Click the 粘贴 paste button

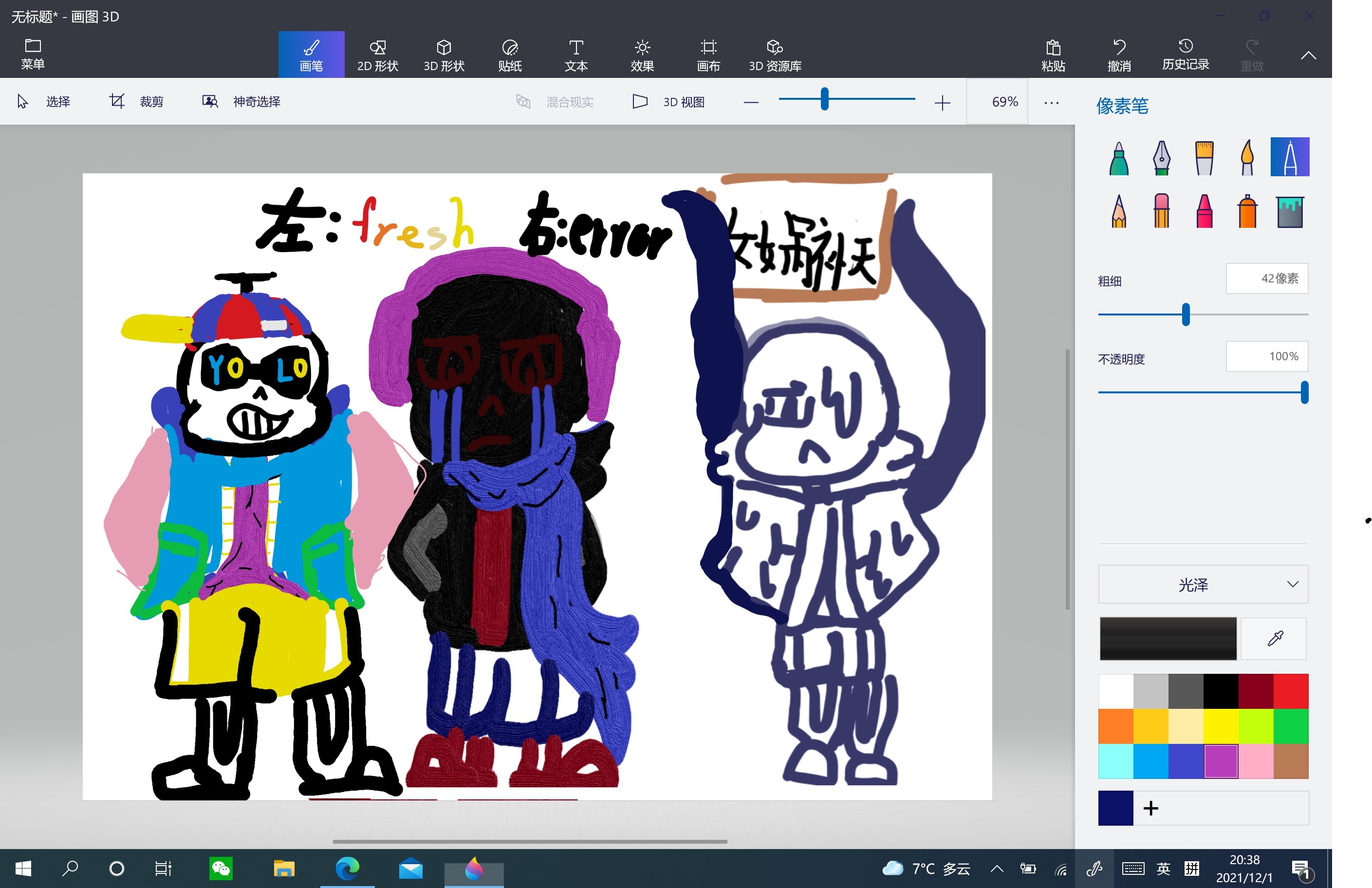[1053, 55]
